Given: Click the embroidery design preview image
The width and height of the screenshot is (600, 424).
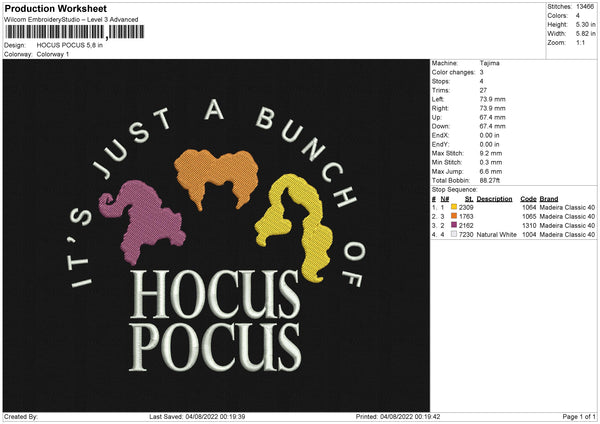Looking at the screenshot, I should (x=216, y=236).
